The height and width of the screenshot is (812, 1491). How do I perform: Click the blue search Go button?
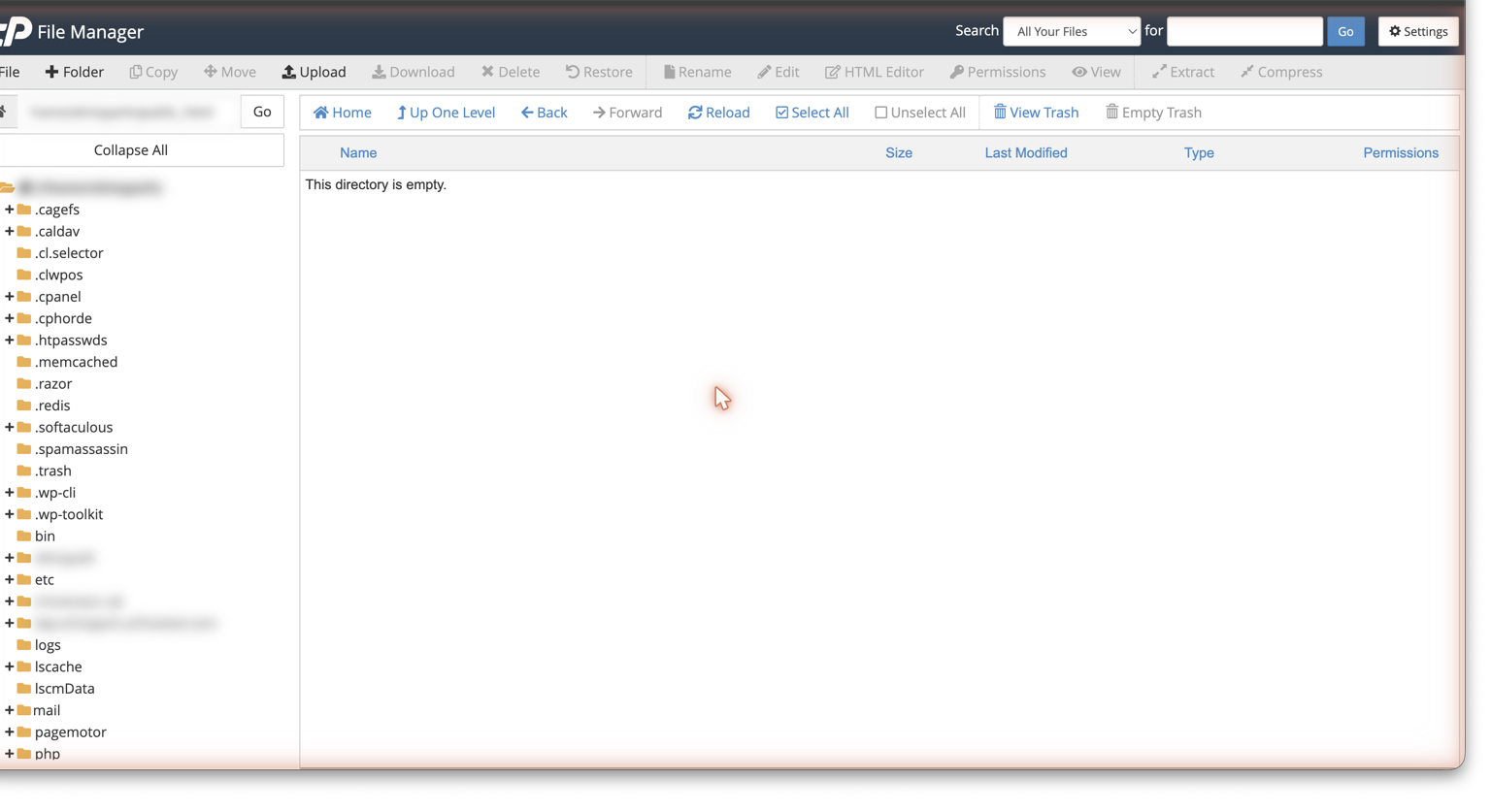(x=1345, y=31)
